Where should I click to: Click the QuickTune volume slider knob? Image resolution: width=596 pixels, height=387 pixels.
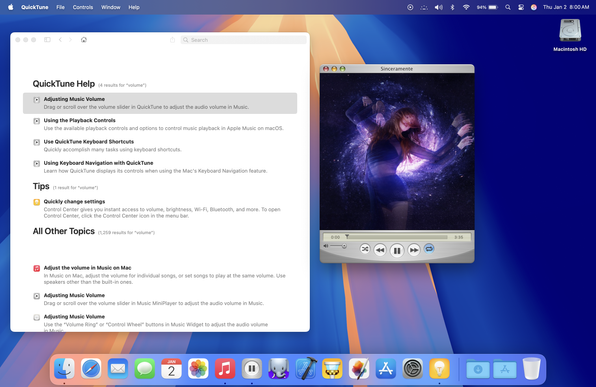pos(344,246)
